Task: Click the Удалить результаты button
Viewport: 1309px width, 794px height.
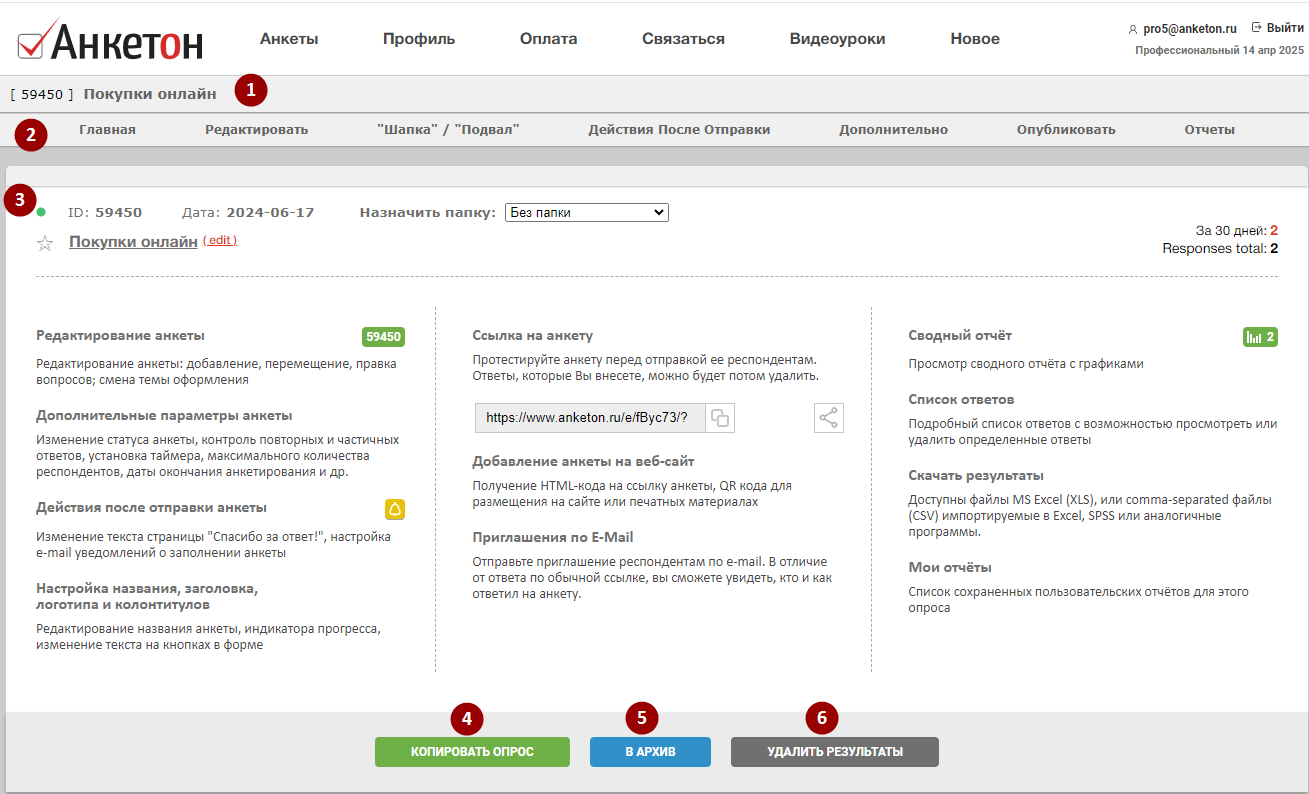Action: tap(834, 752)
